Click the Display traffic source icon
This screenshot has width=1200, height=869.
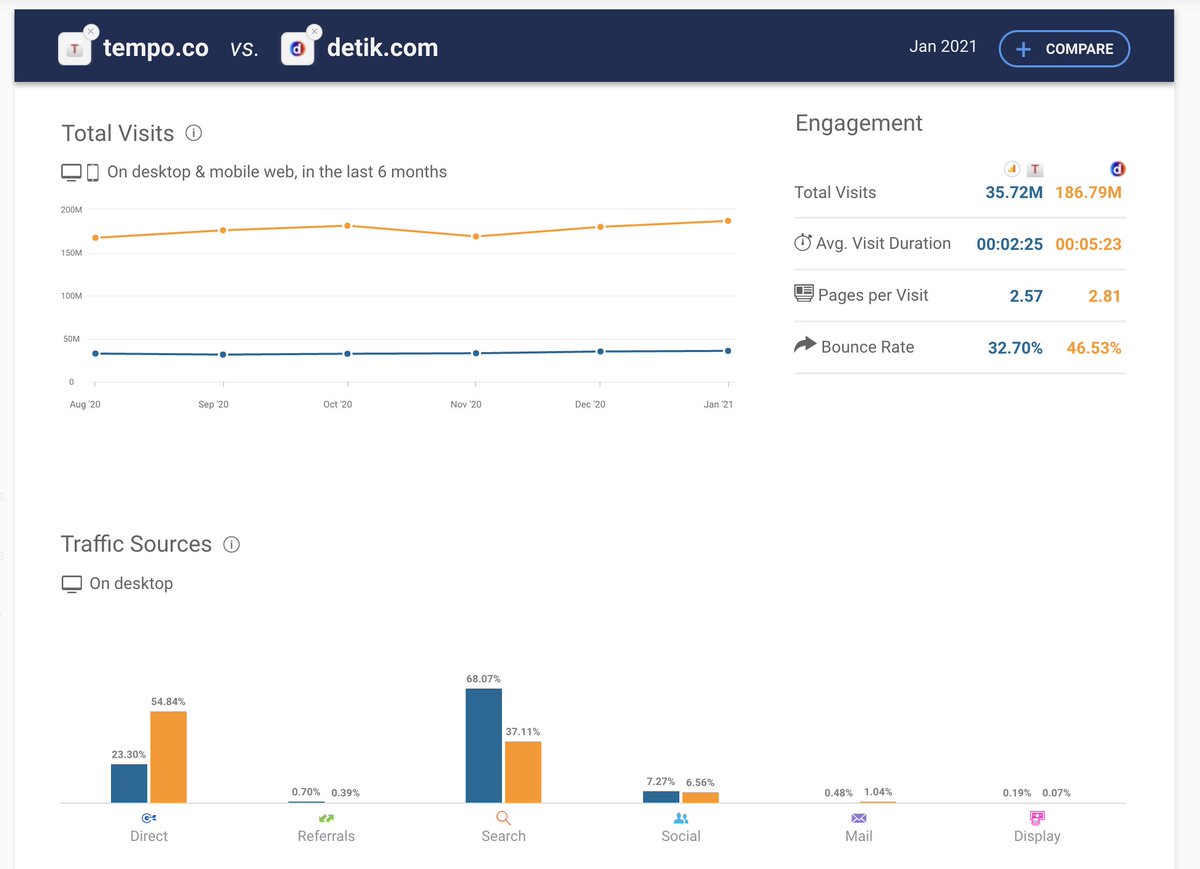click(x=1037, y=817)
